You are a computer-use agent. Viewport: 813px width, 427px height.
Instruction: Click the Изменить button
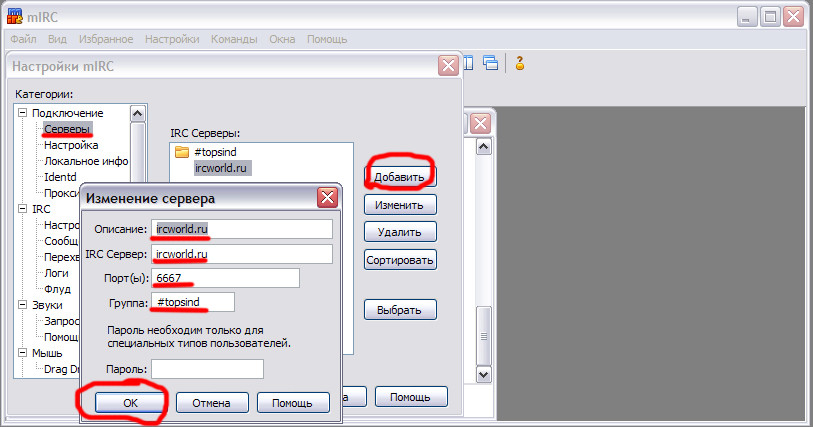click(400, 205)
